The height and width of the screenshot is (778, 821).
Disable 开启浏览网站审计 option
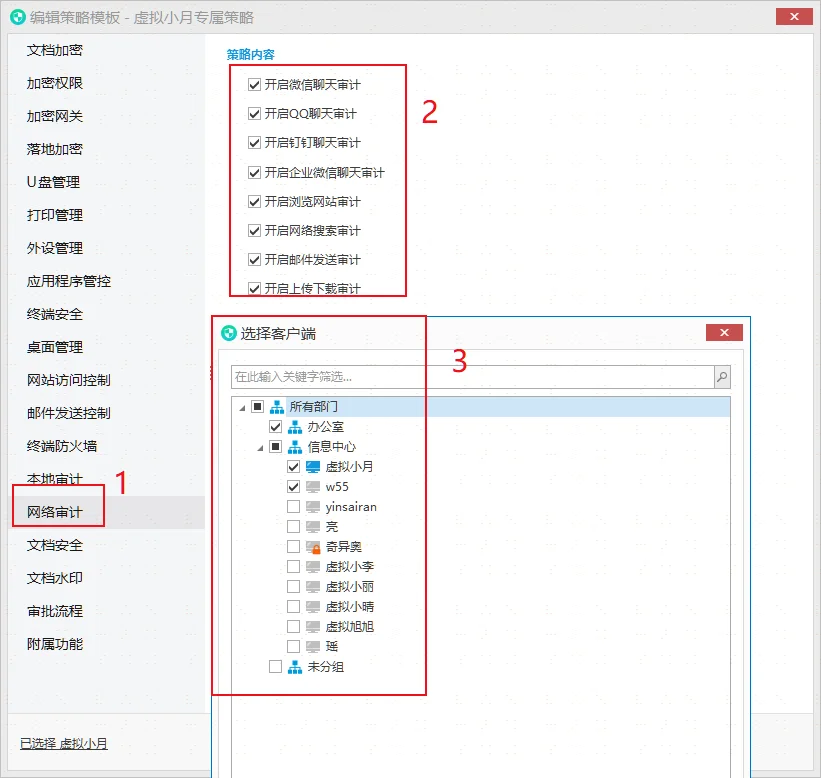pos(254,200)
